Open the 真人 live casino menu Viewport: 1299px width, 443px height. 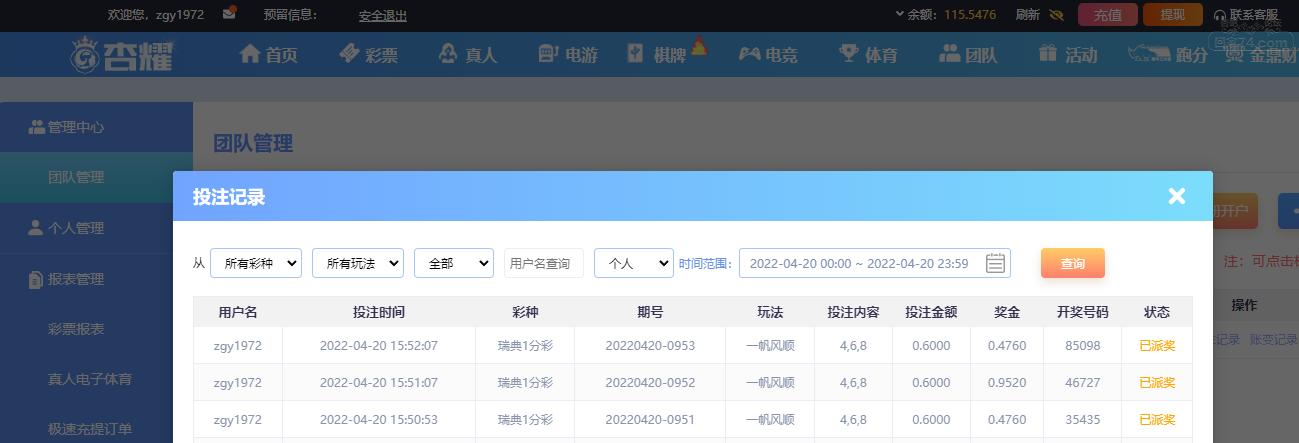(467, 55)
